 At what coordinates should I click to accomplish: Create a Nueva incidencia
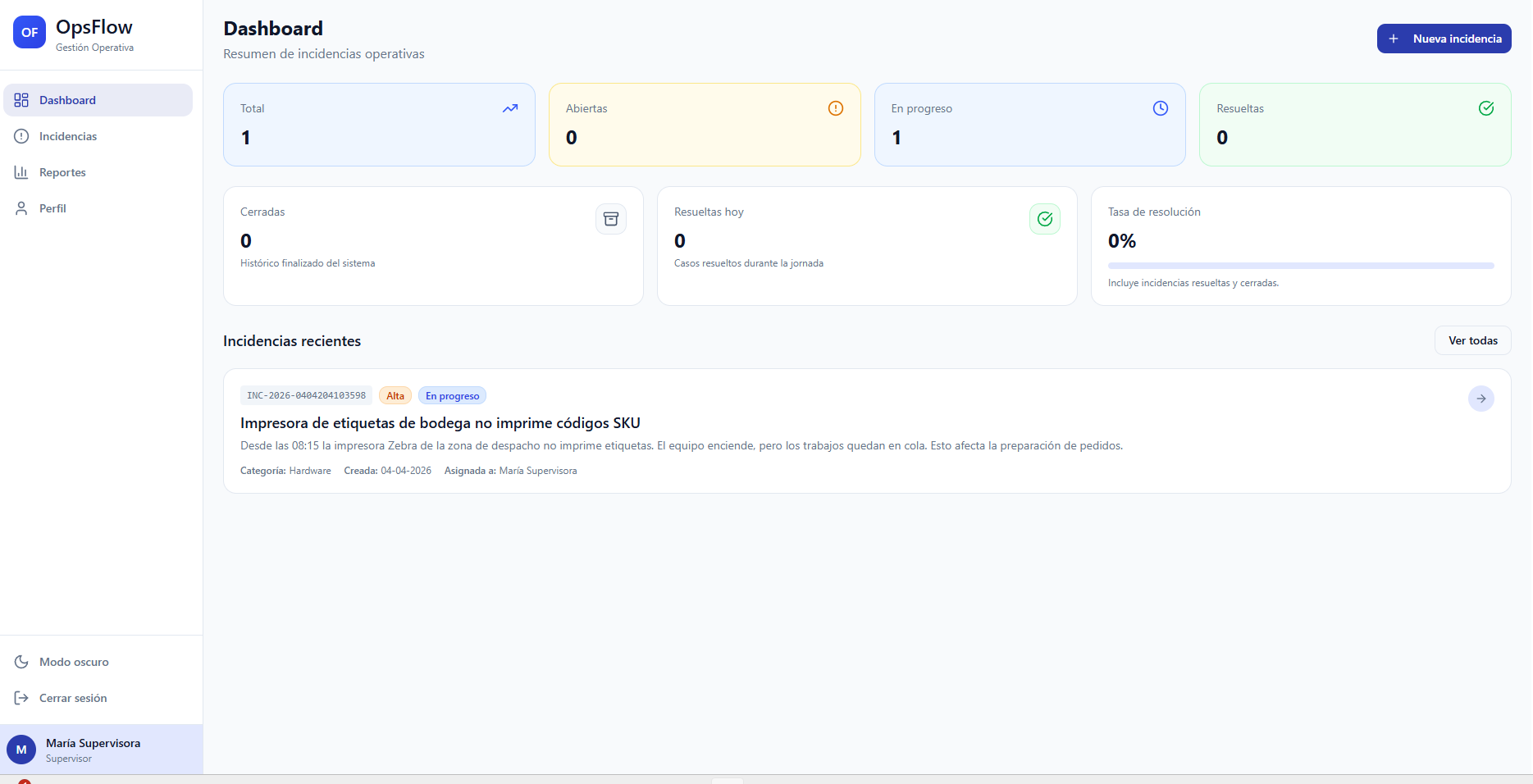click(x=1444, y=39)
